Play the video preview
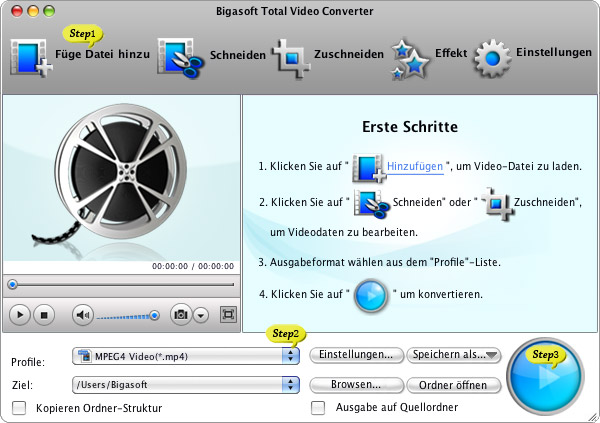This screenshot has width=600, height=423. point(20,315)
